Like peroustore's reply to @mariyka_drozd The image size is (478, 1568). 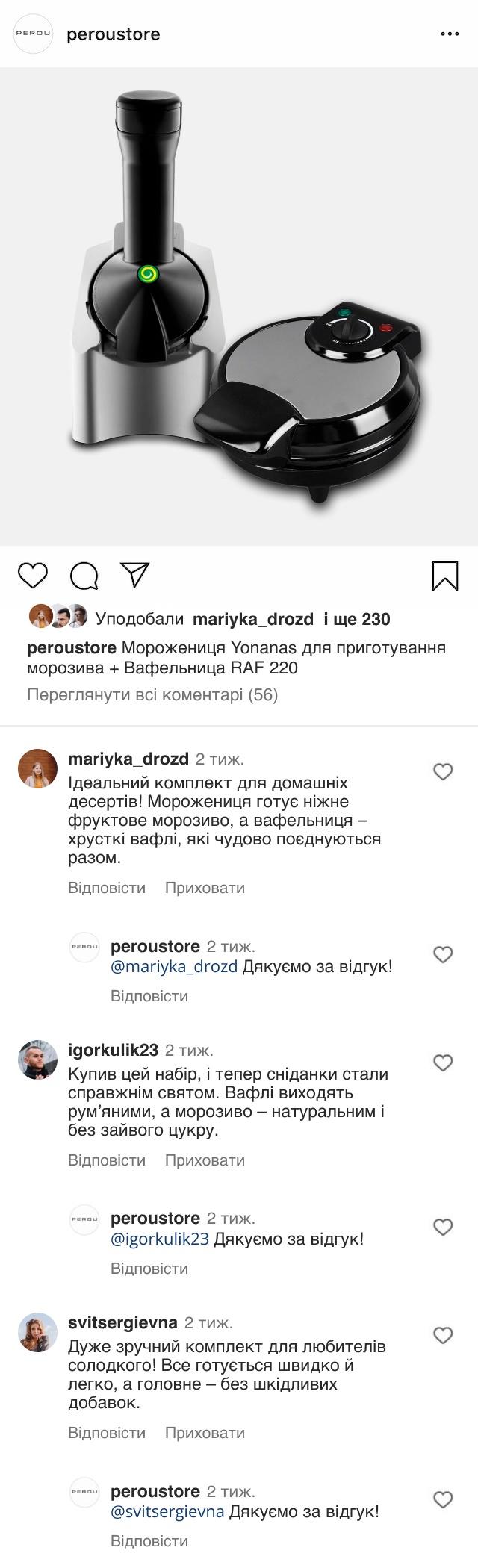443,954
